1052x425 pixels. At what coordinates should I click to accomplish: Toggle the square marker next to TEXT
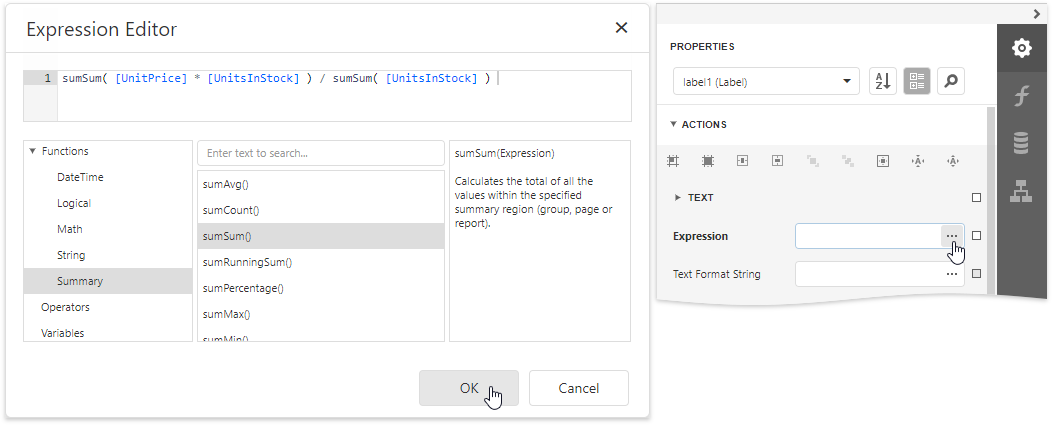click(x=977, y=198)
